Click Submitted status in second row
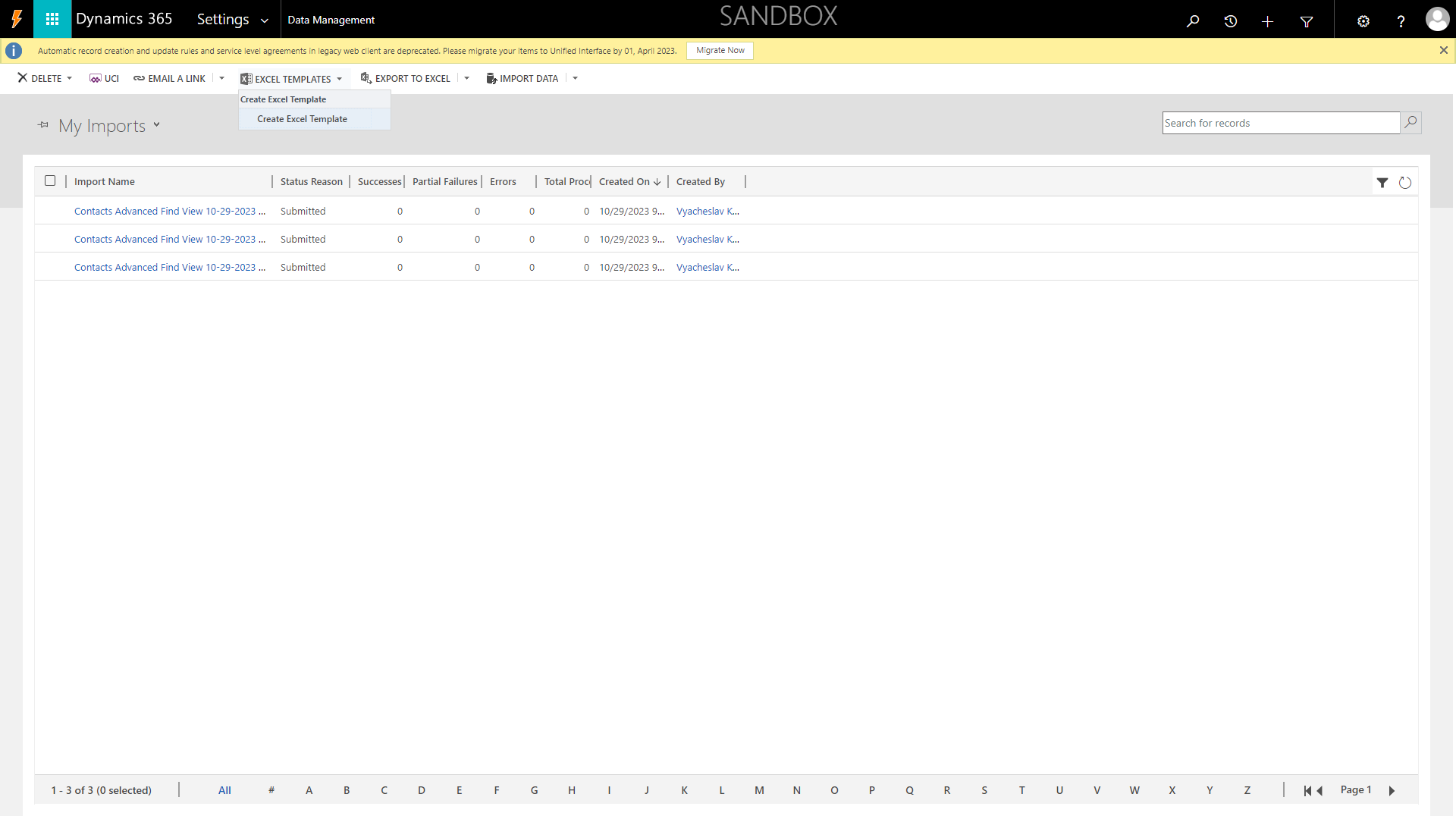The height and width of the screenshot is (819, 1456). [x=303, y=239]
